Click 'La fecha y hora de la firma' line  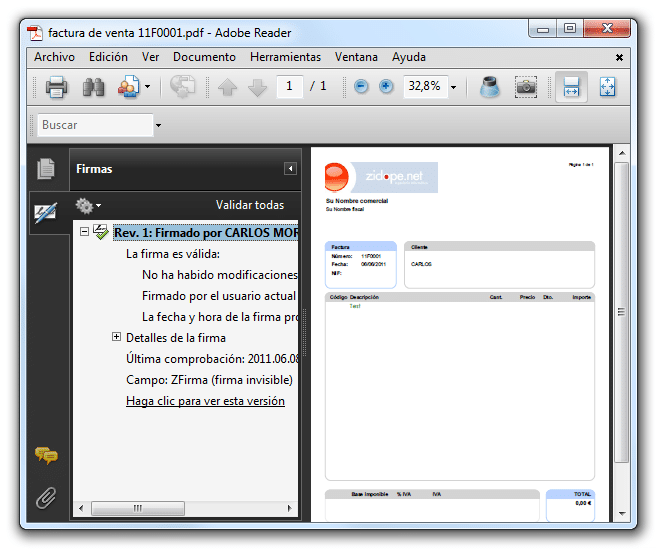pyautogui.click(x=220, y=317)
